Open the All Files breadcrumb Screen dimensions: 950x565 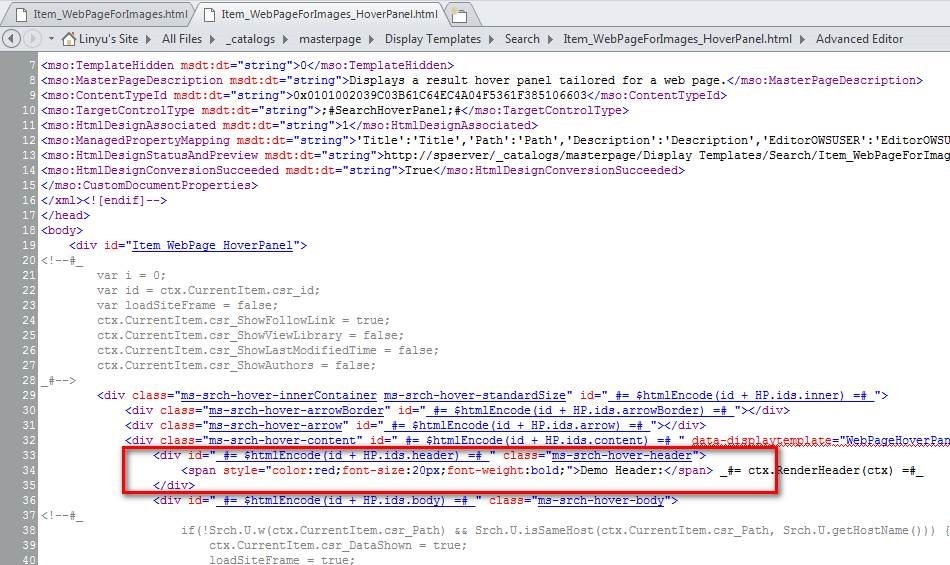pos(182,39)
